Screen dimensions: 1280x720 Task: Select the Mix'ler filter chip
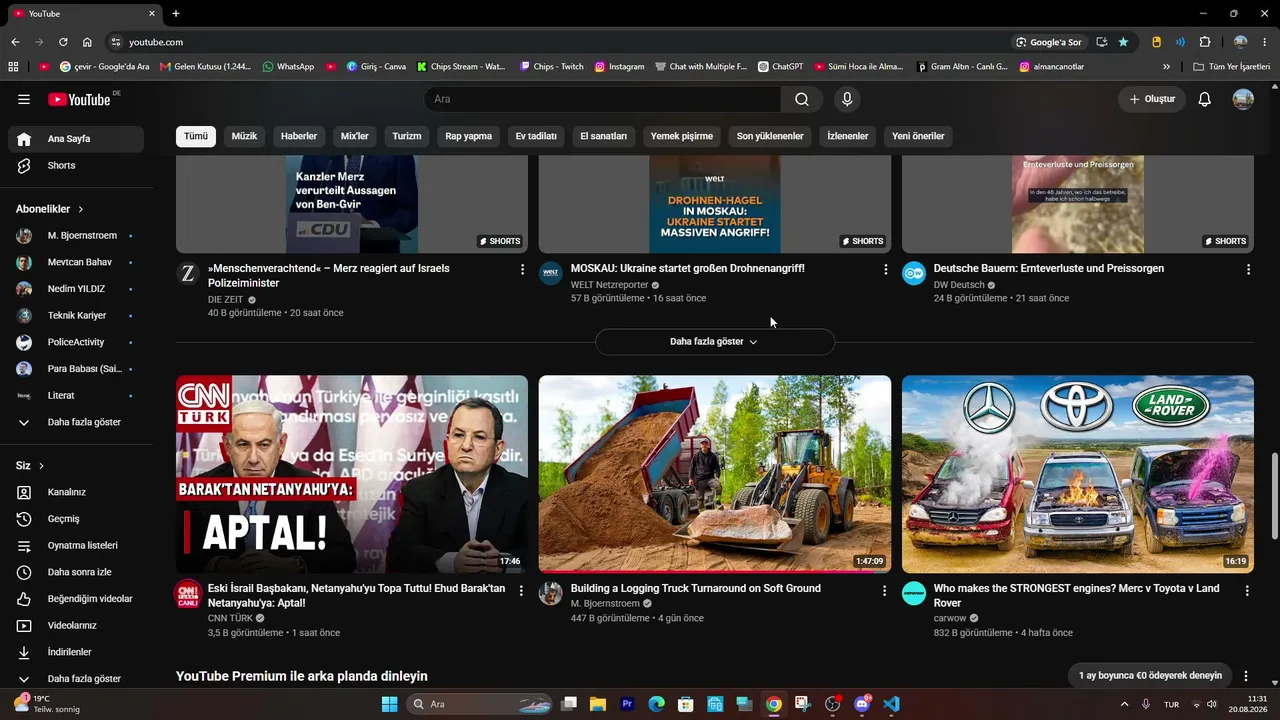355,136
